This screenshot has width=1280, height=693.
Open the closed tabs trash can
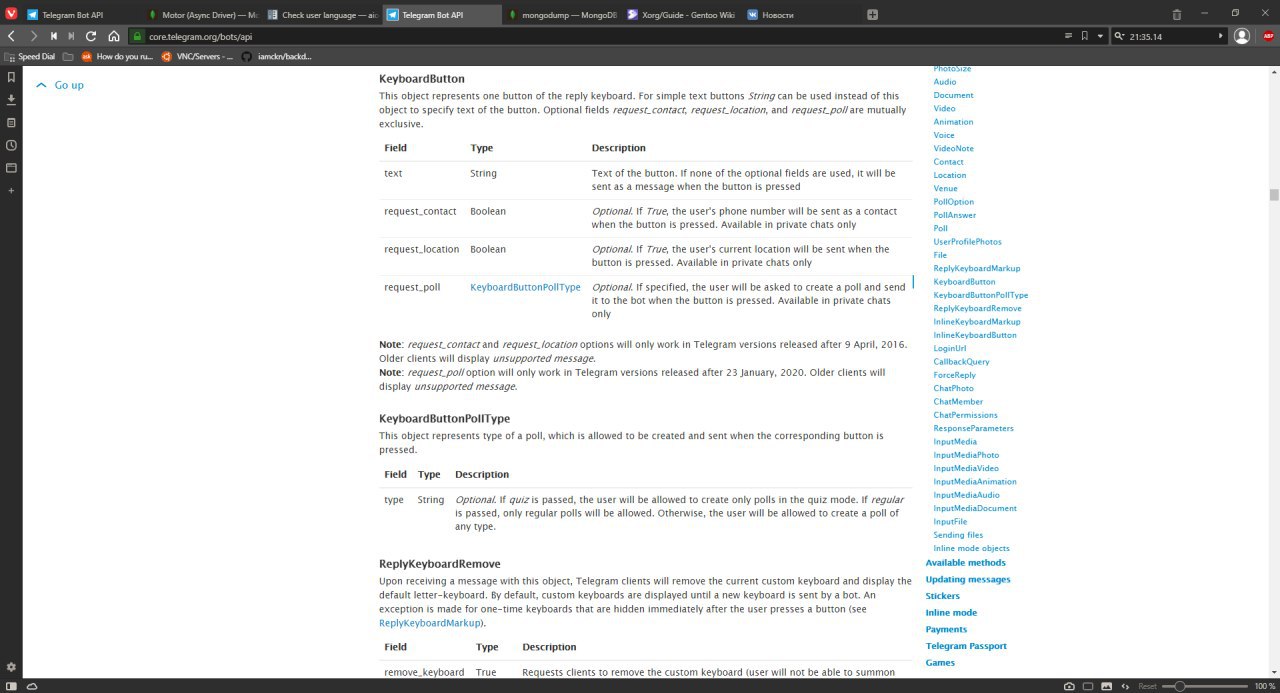pos(1177,14)
